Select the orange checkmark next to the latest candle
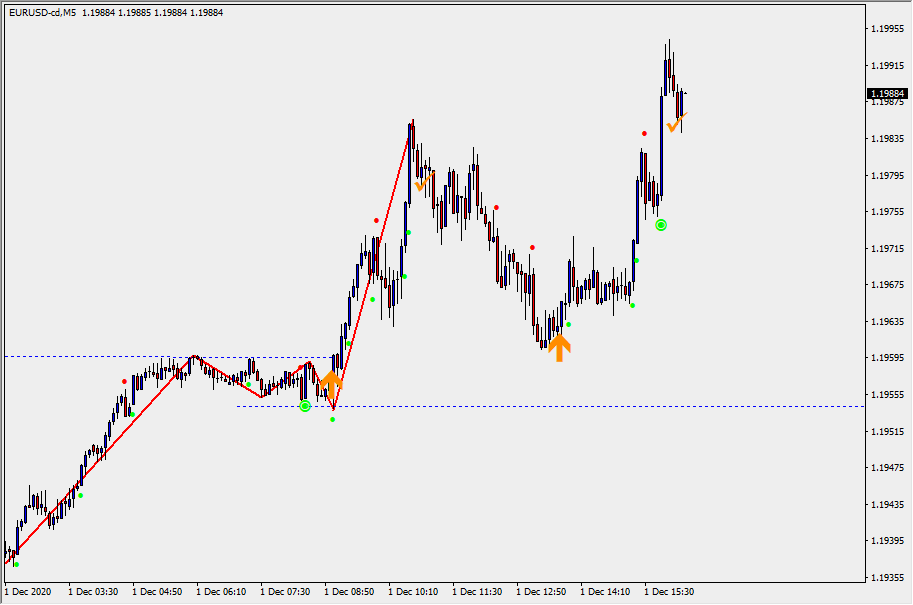Viewport: 913px width, 605px height. (x=676, y=123)
